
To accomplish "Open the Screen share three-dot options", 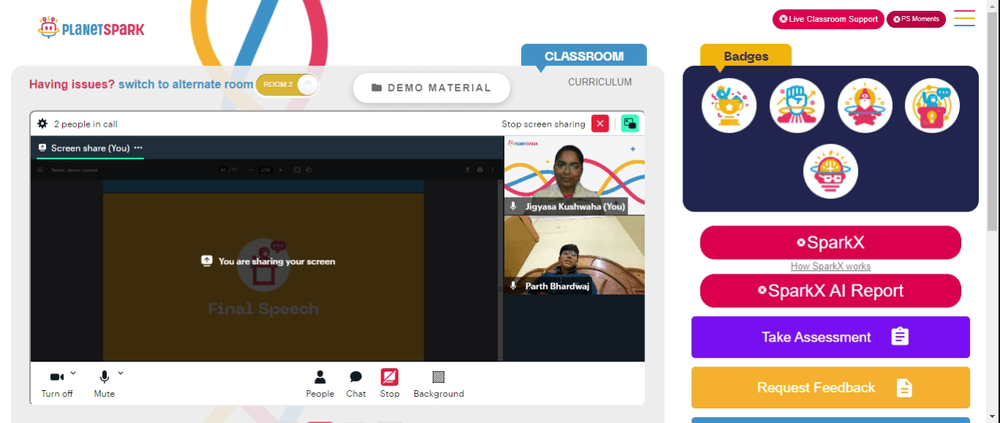I will pos(138,148).
